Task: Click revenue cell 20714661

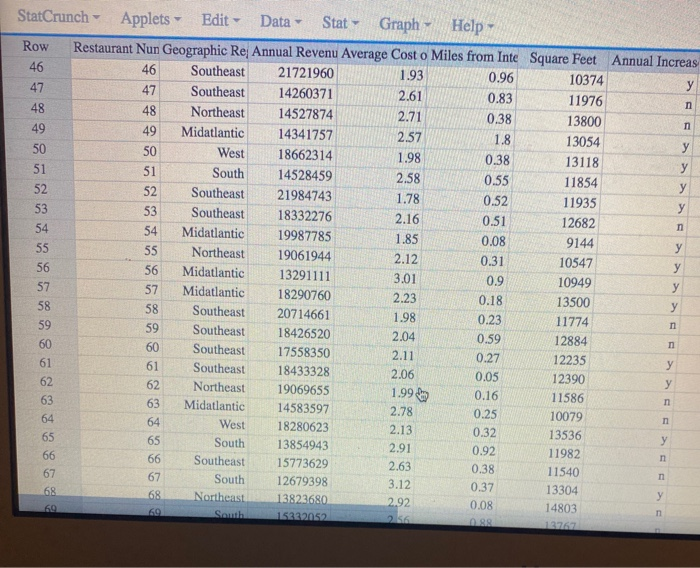Action: 303,314
